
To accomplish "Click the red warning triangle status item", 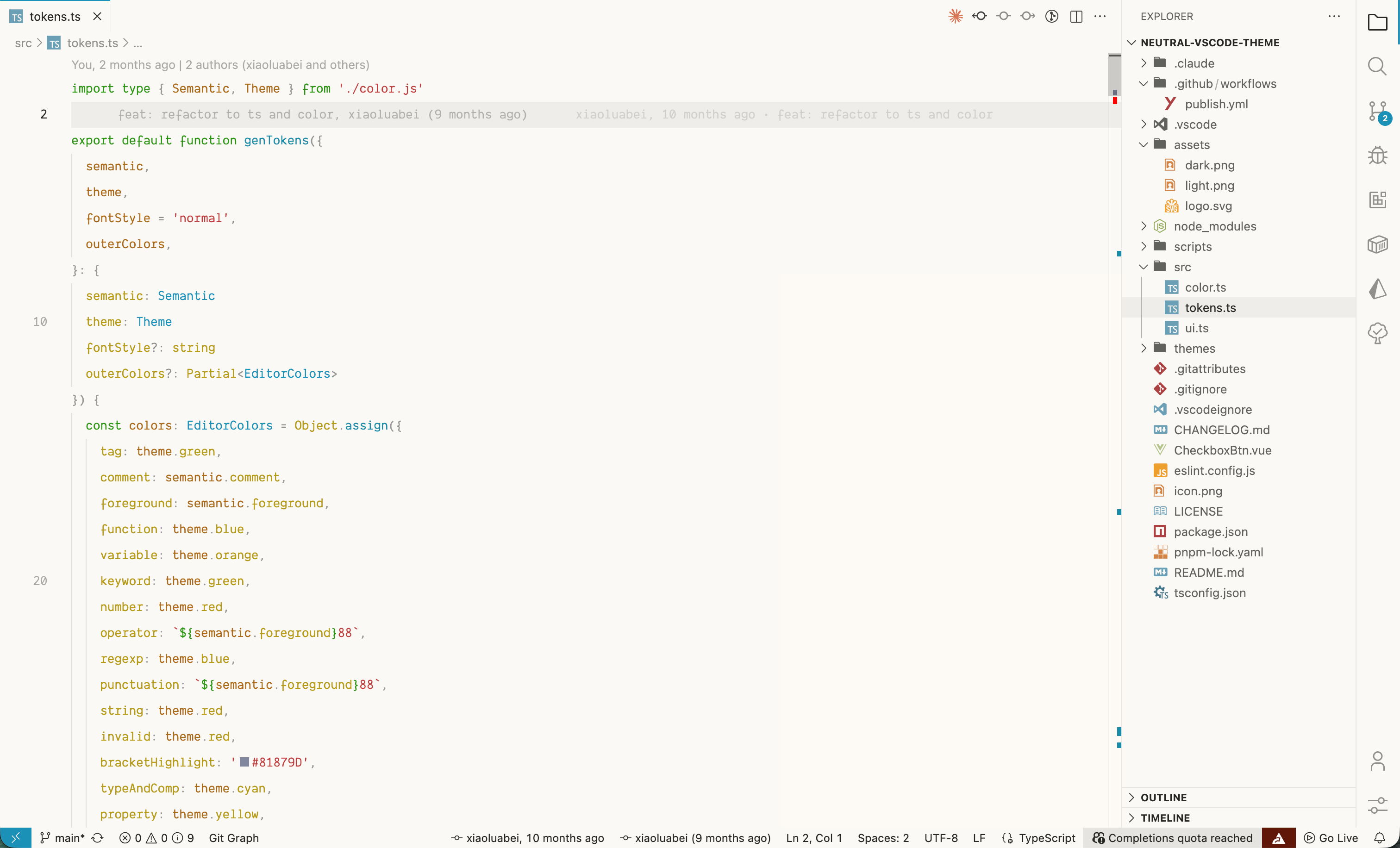I will [1278, 838].
